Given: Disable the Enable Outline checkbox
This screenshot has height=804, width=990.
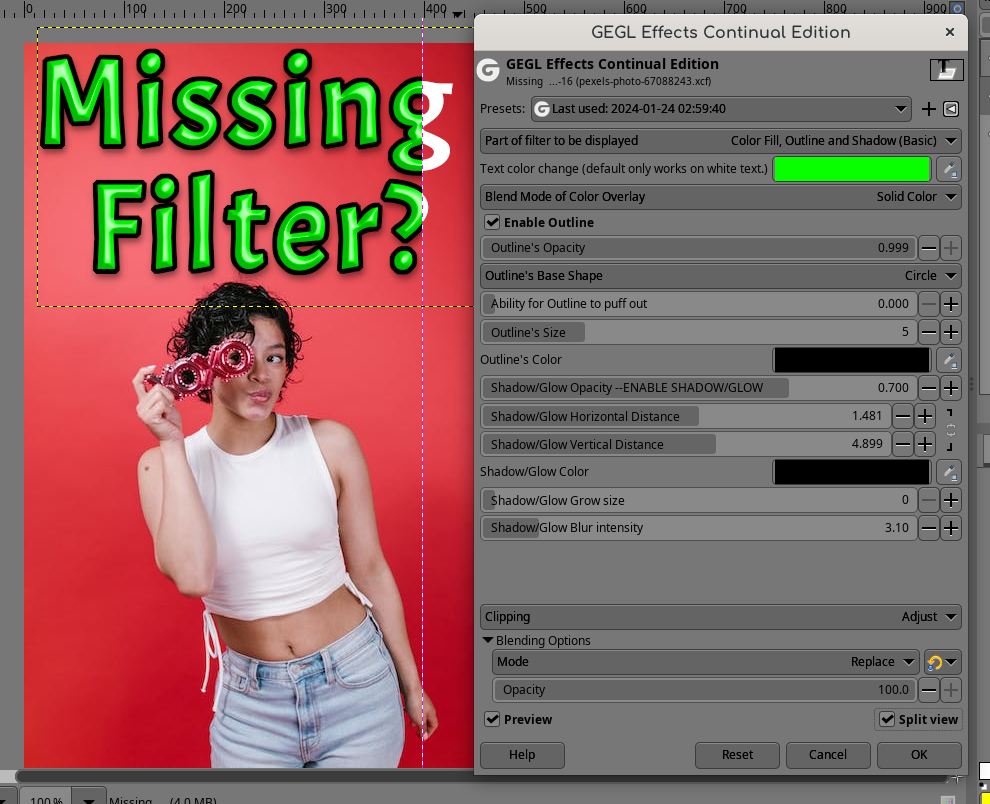Looking at the screenshot, I should (x=492, y=222).
